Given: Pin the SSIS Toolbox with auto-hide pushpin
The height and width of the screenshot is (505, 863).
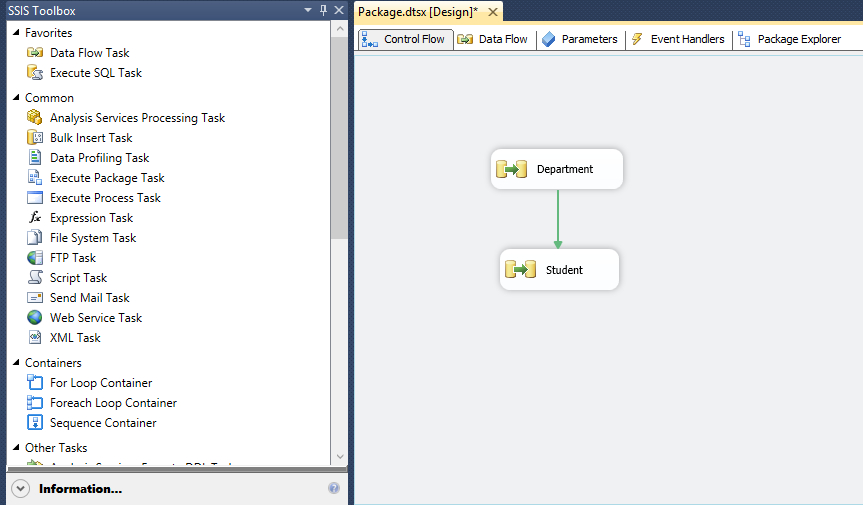Looking at the screenshot, I should 323,10.
